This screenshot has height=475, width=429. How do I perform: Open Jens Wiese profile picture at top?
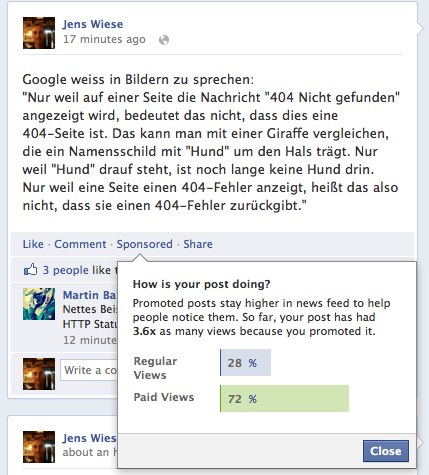coord(39,33)
